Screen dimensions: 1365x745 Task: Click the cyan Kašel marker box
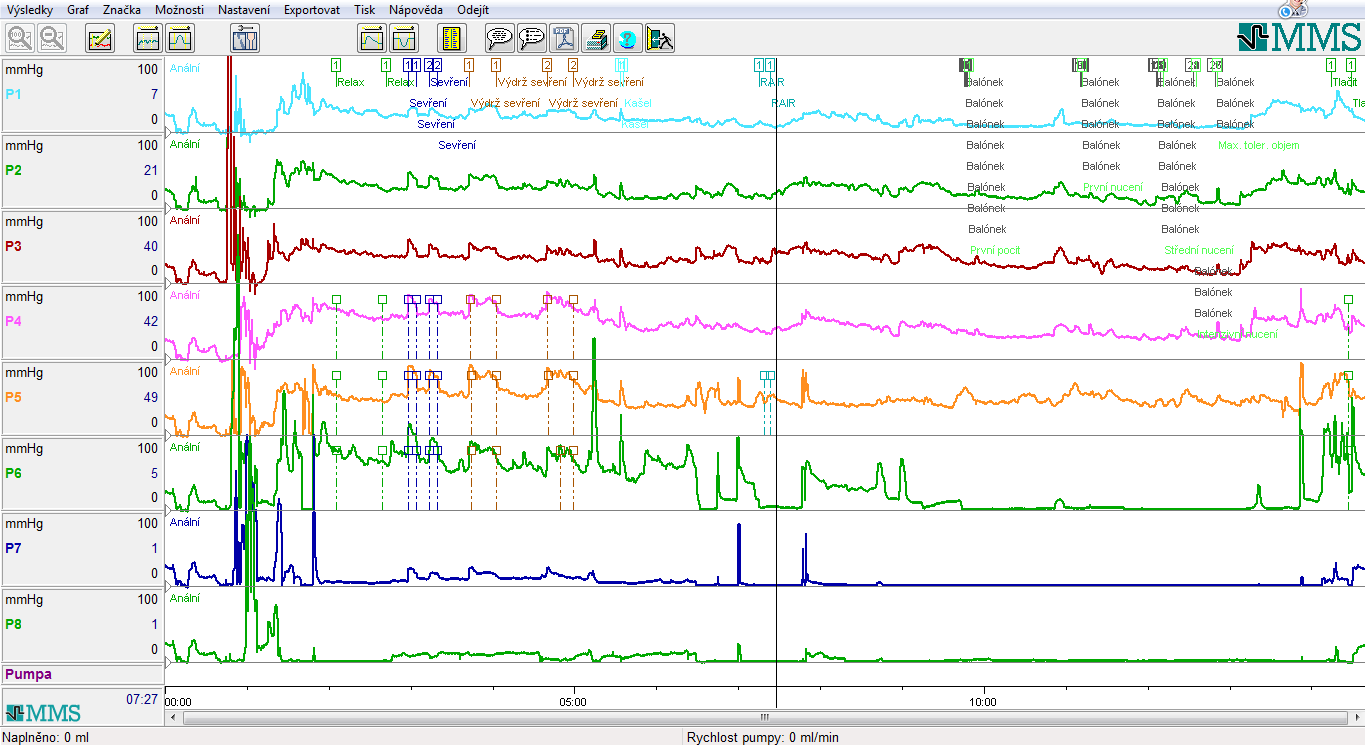click(x=621, y=64)
